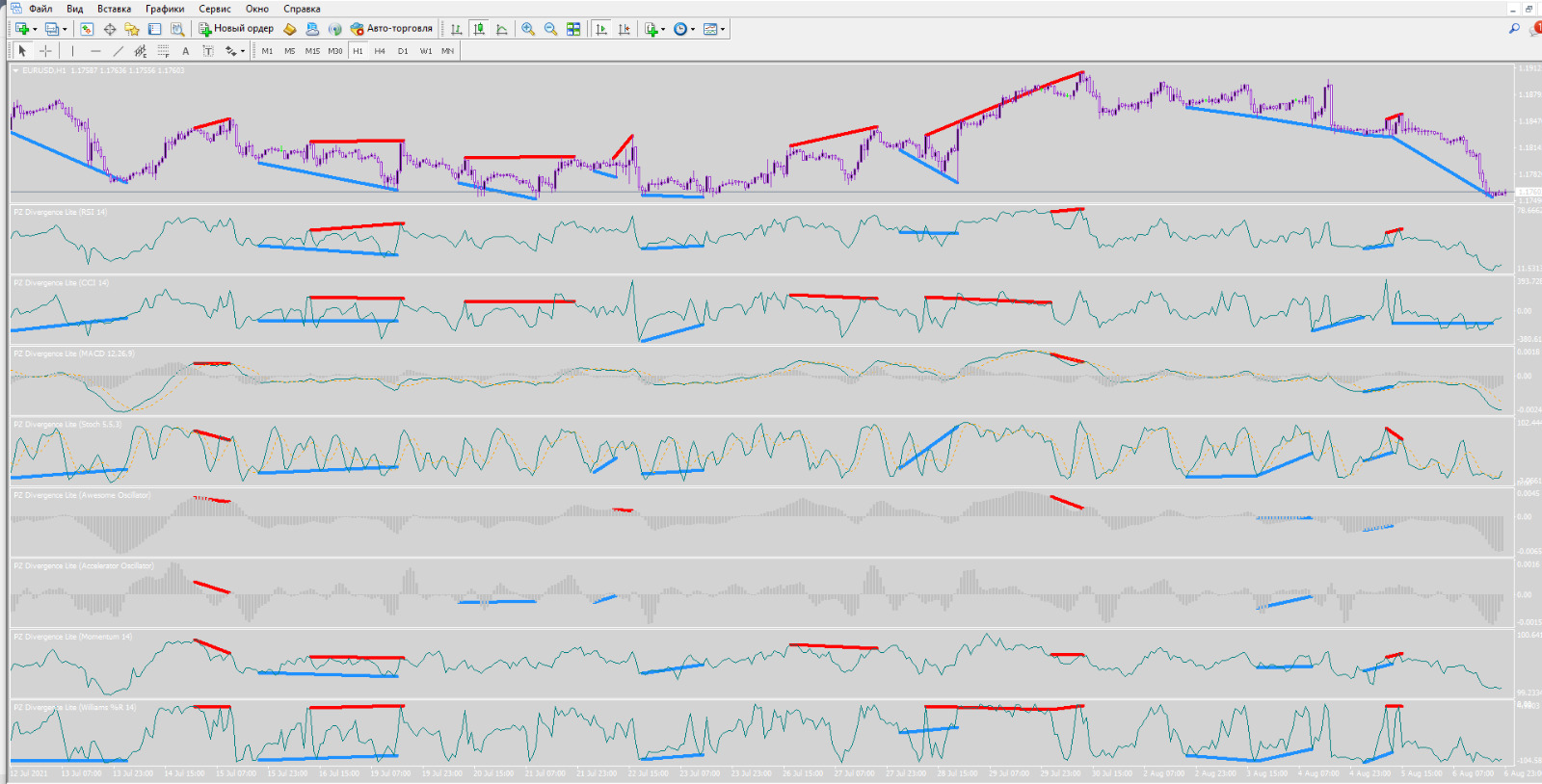Expand the Templates dropdown arrow
1542x784 pixels.
tap(723, 29)
